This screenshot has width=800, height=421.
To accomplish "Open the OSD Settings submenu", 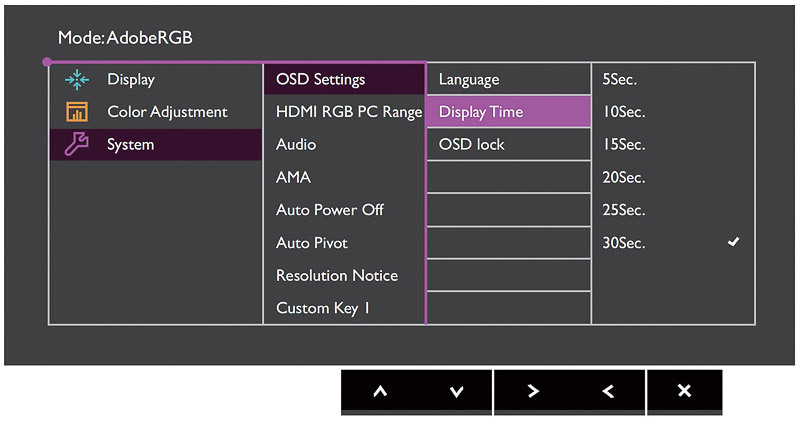I will point(344,80).
